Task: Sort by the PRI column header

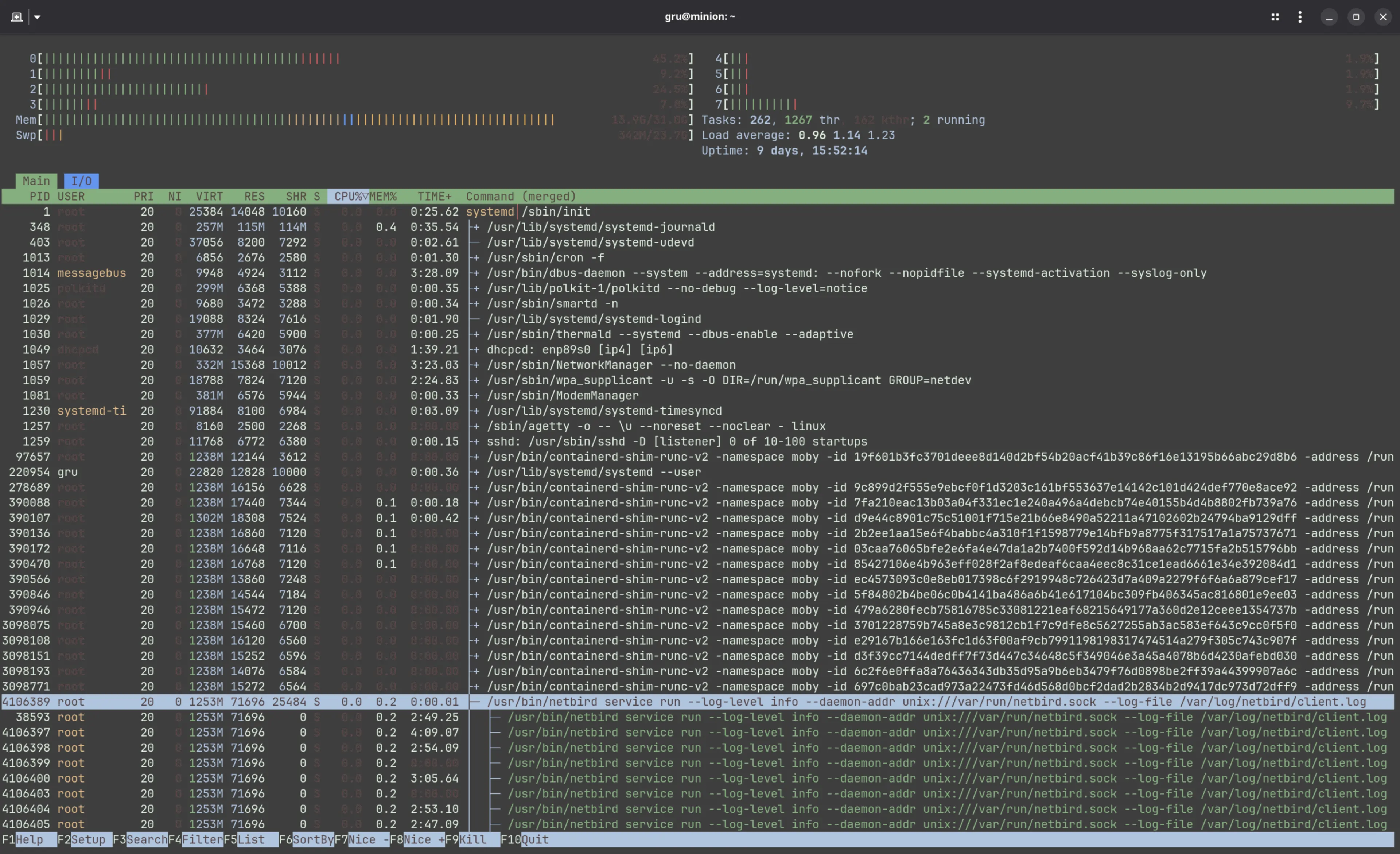Action: tap(144, 197)
